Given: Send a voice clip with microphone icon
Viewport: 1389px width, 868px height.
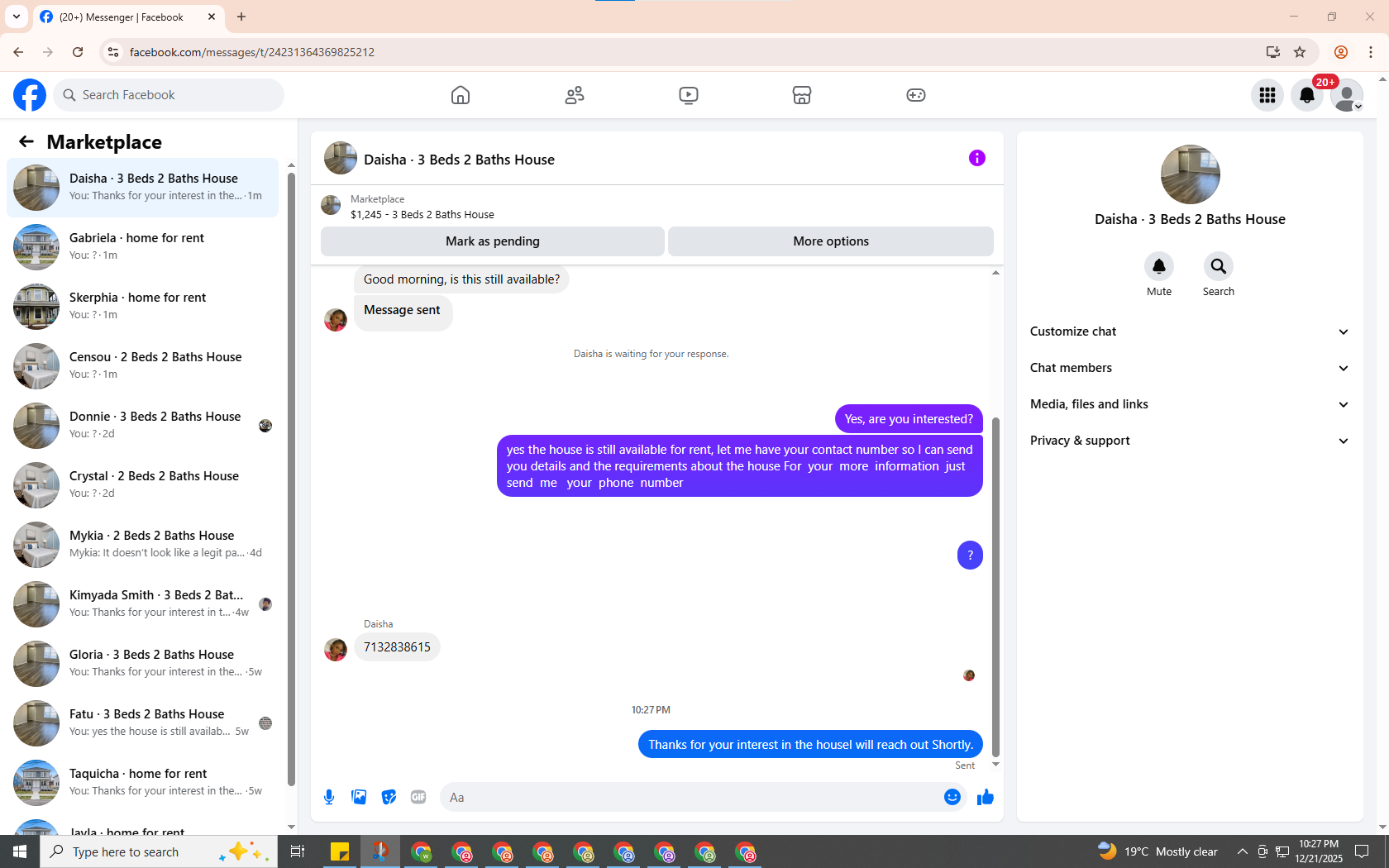Looking at the screenshot, I should click(329, 797).
